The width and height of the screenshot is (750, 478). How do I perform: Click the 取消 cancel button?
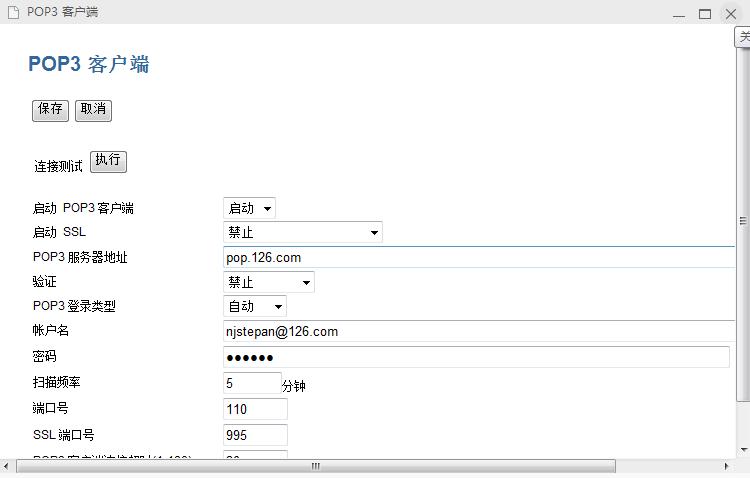tap(93, 111)
